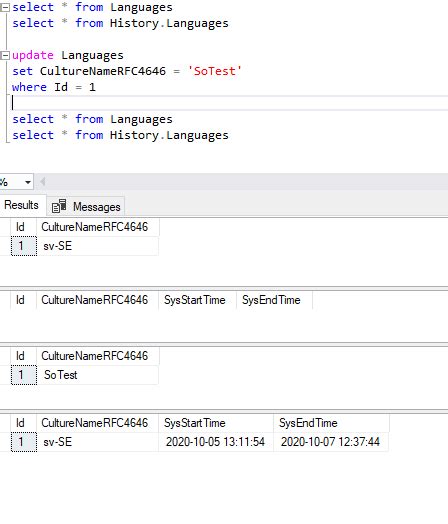The width and height of the screenshot is (448, 524).
Task: Click the horizontal scrollbar left arrow
Action: pos(42,182)
